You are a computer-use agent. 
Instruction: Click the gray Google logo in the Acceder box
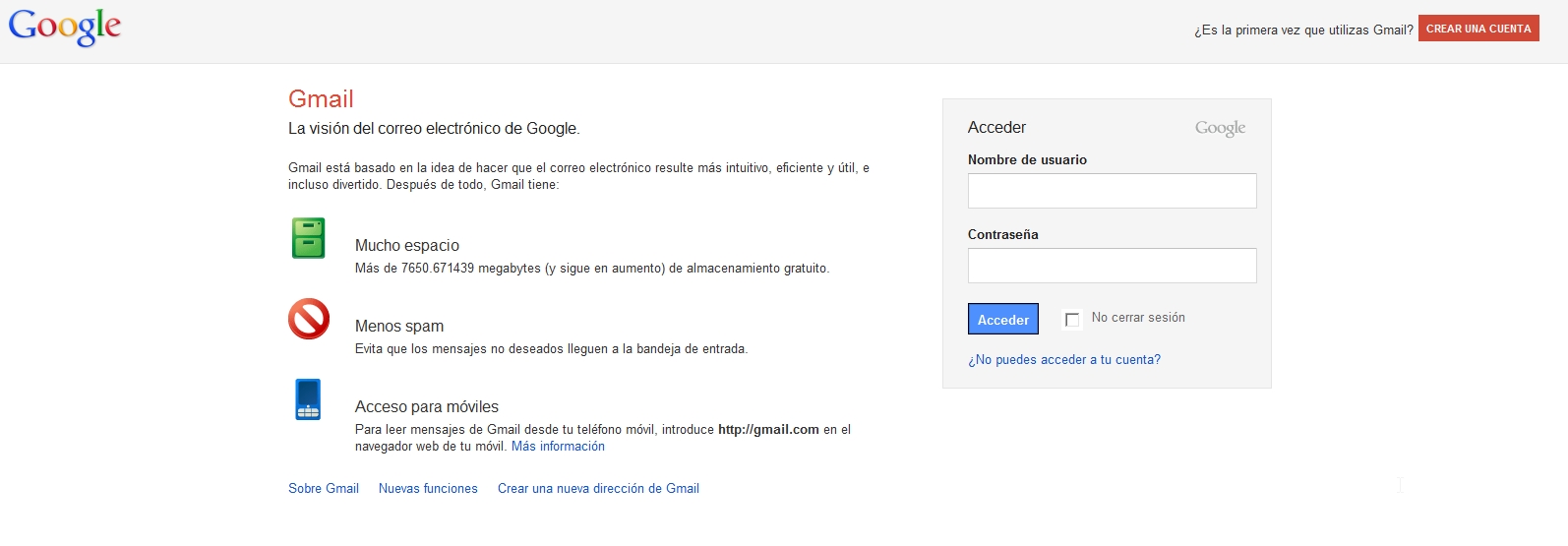[1220, 128]
